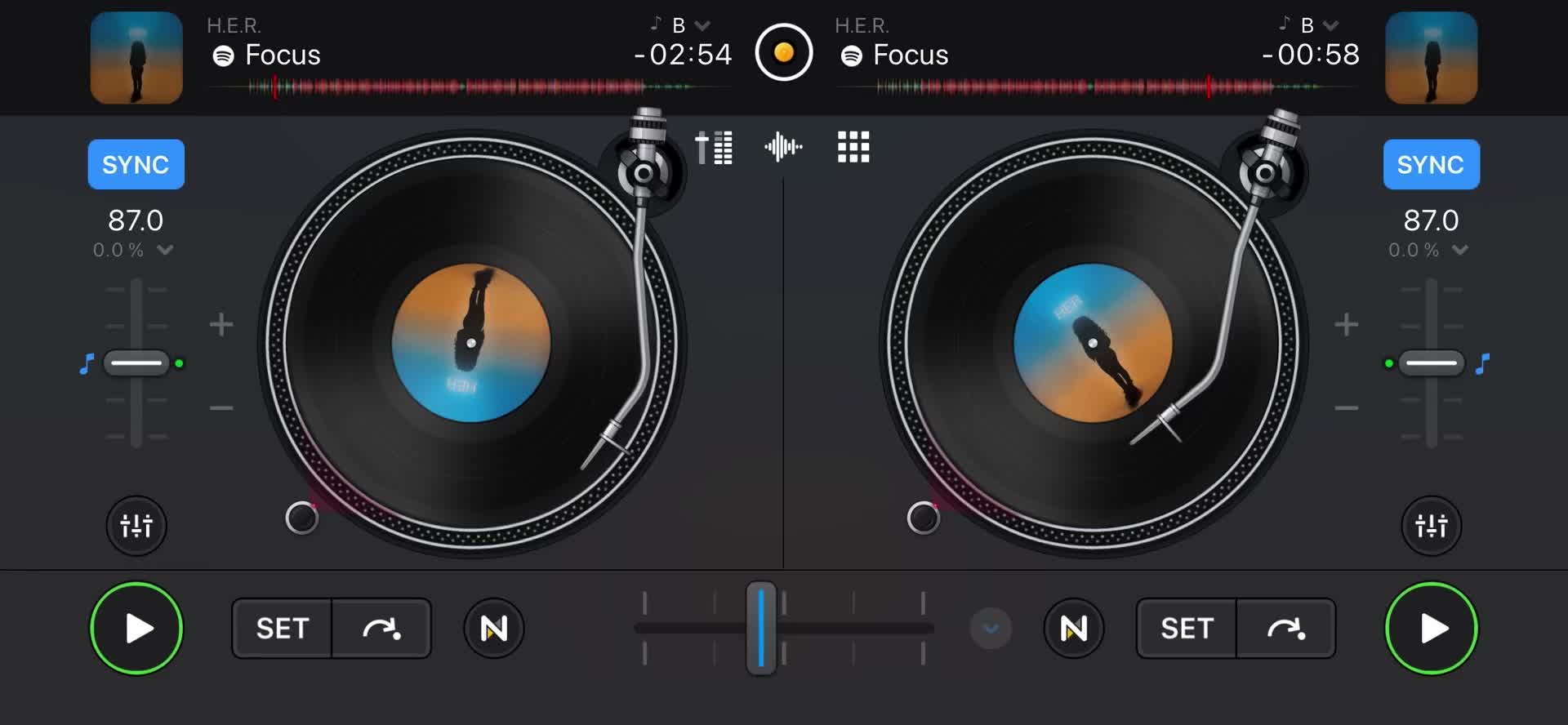The width and height of the screenshot is (1568, 725).
Task: Show the waveform view
Action: tap(783, 147)
